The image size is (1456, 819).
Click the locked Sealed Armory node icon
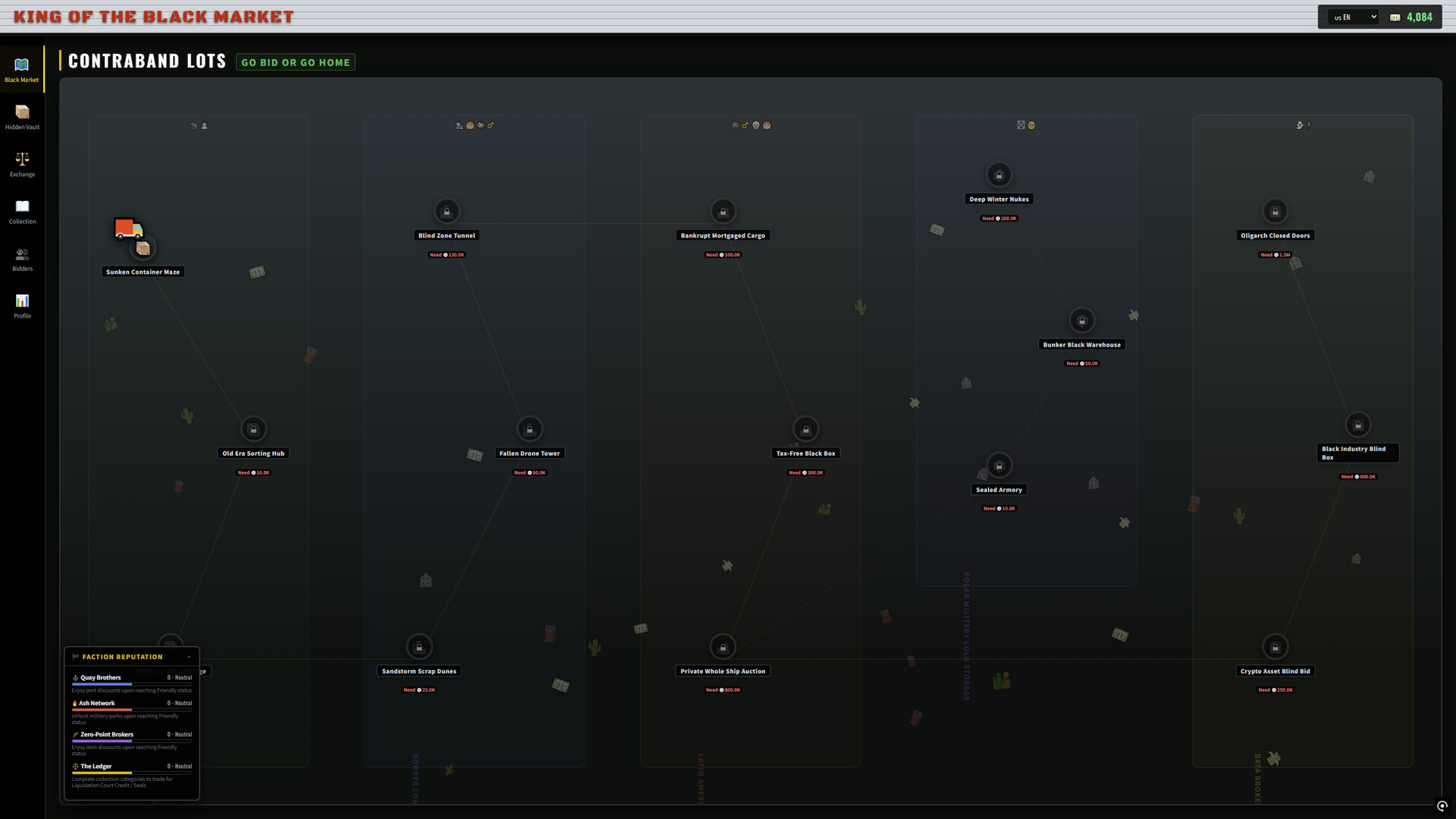tap(999, 466)
